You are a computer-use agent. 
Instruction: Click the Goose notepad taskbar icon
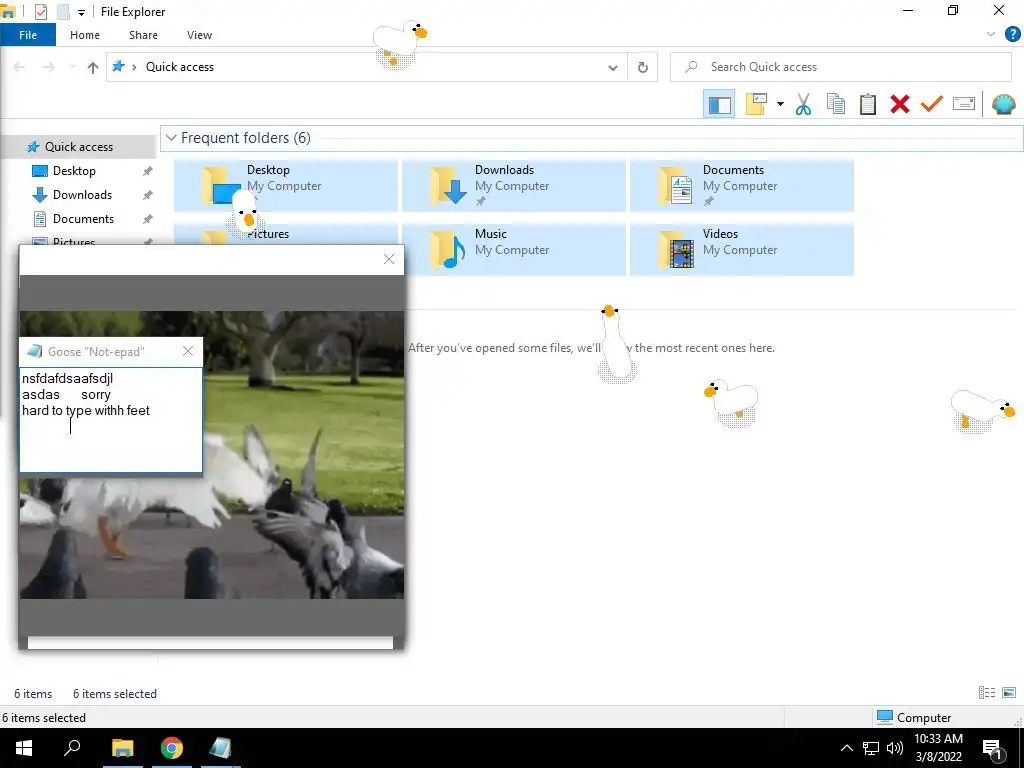[x=221, y=748]
